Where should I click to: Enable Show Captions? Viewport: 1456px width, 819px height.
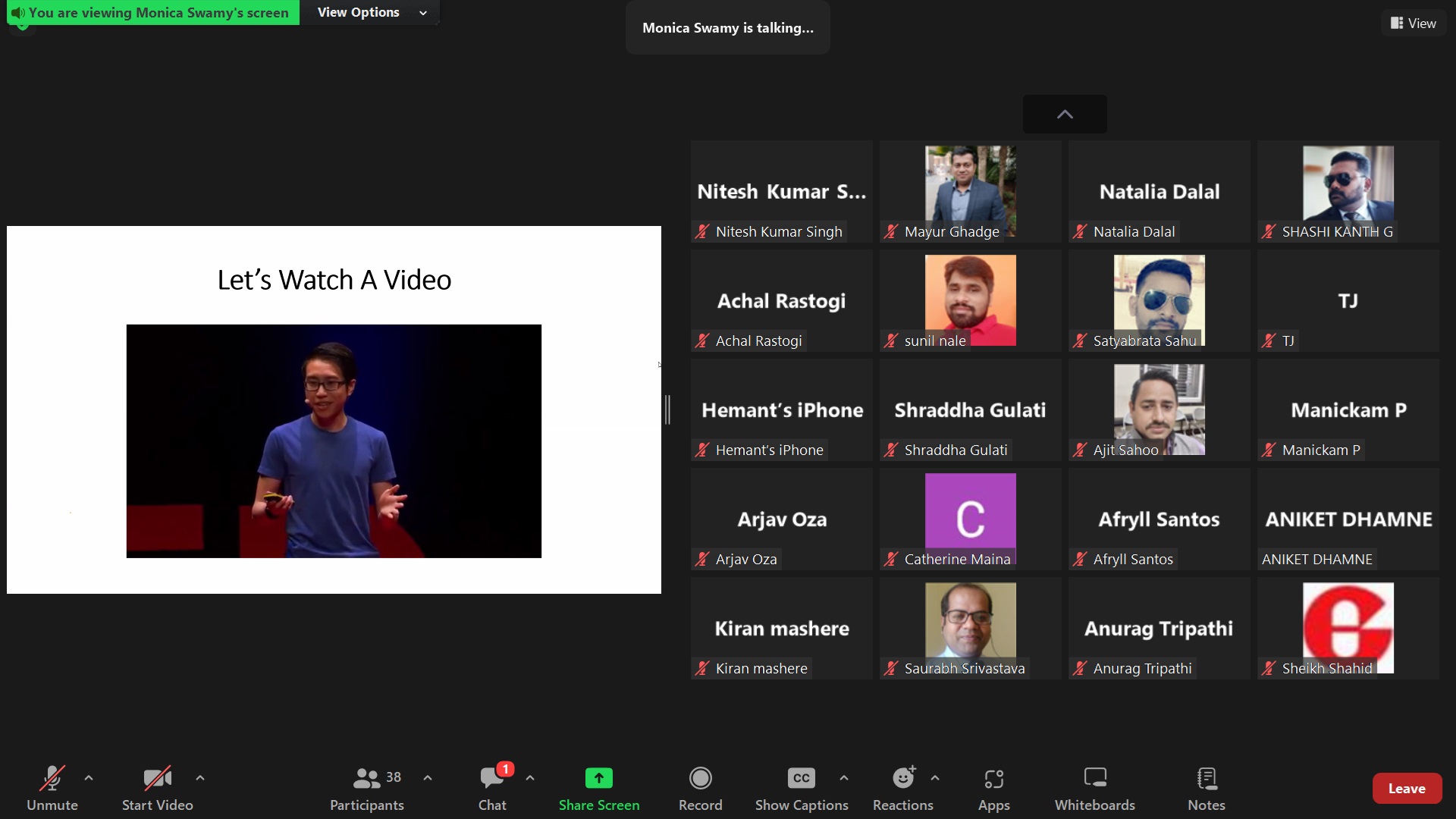tap(801, 789)
